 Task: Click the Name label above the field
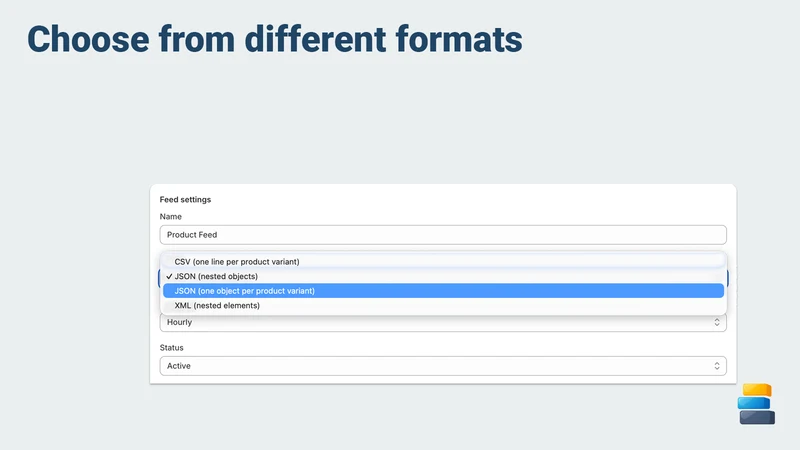170,216
